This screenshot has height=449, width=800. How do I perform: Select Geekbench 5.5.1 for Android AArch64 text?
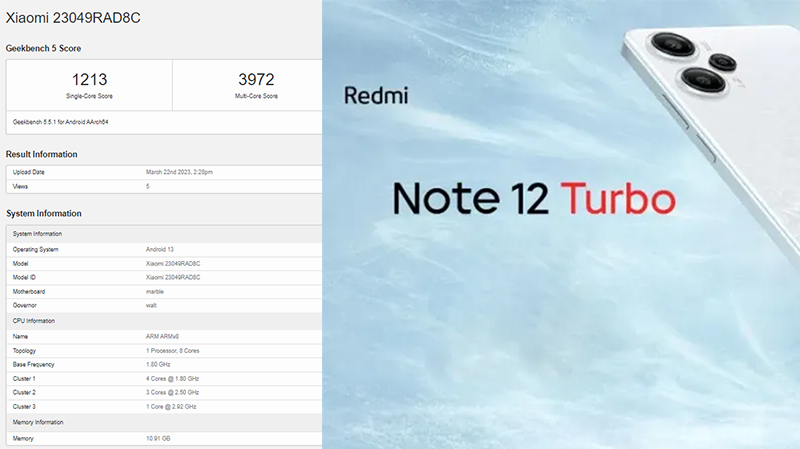[60, 122]
